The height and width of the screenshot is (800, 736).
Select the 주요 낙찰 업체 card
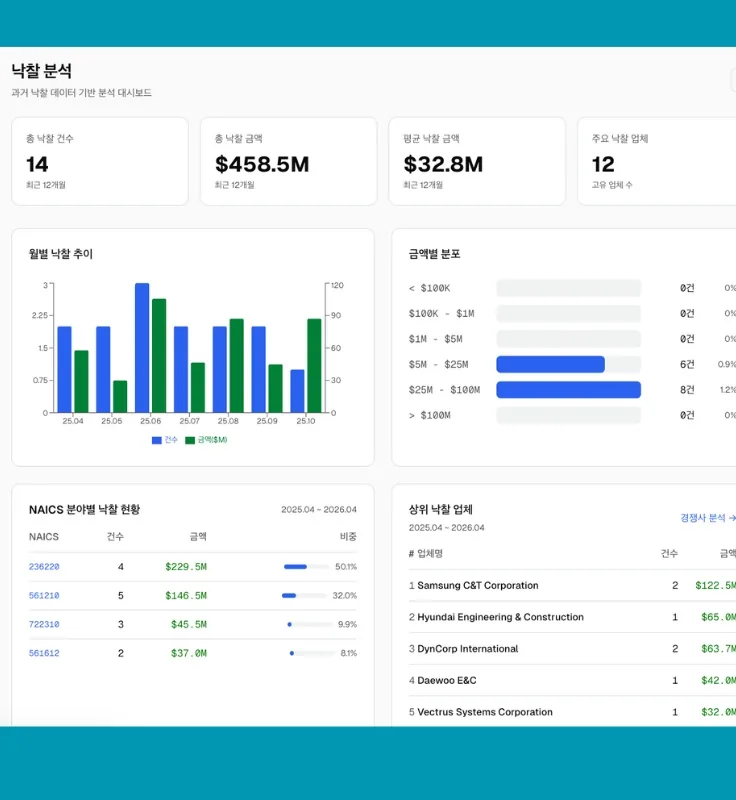pos(656,161)
